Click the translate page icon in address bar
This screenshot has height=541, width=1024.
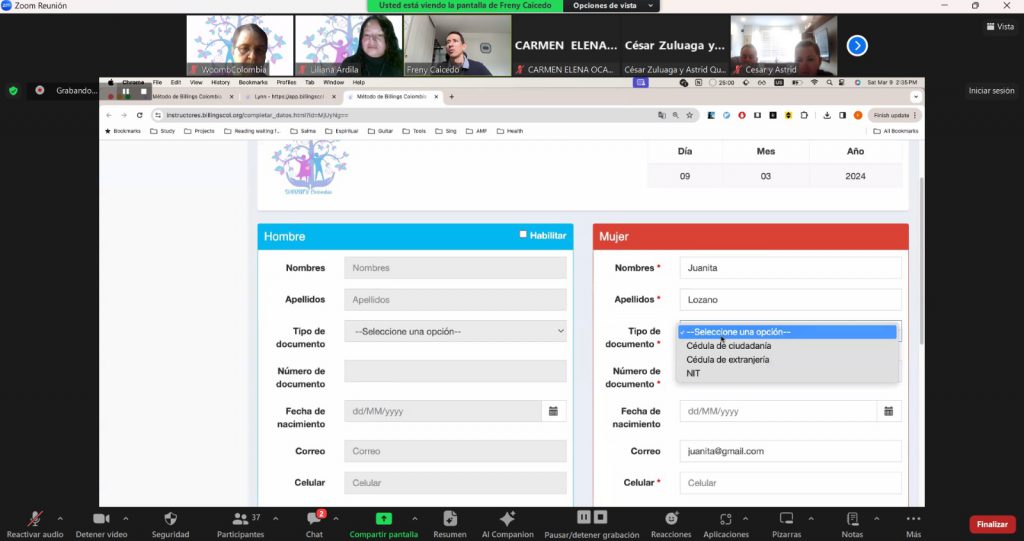662,115
